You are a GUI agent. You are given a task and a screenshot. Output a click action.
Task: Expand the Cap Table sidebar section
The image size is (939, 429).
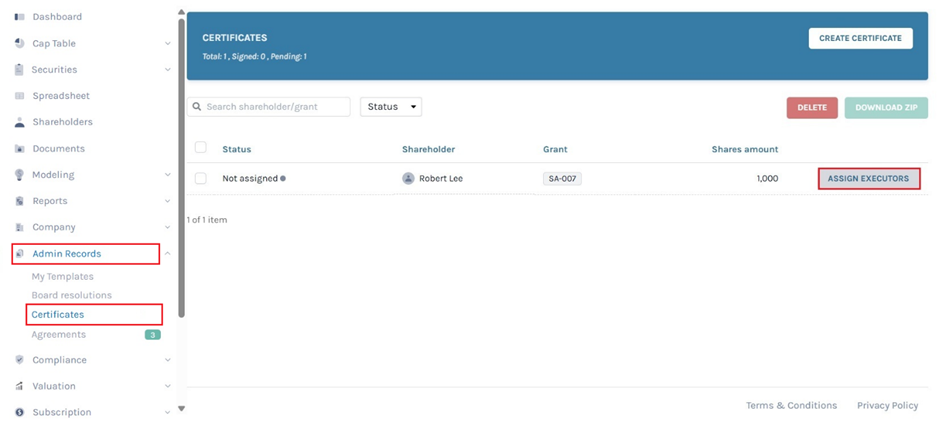[x=167, y=44]
